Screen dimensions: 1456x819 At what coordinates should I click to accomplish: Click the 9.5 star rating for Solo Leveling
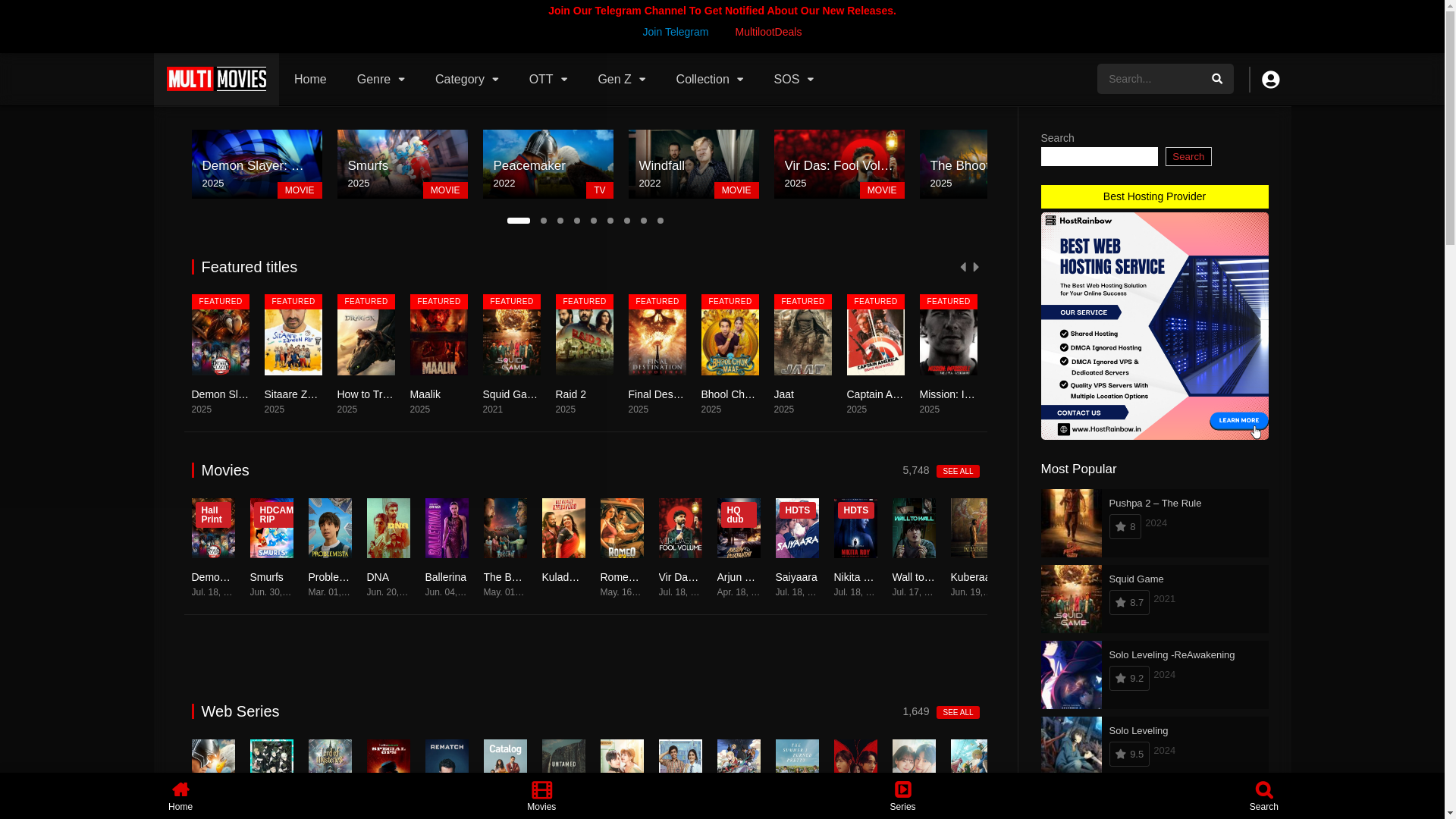click(1128, 755)
